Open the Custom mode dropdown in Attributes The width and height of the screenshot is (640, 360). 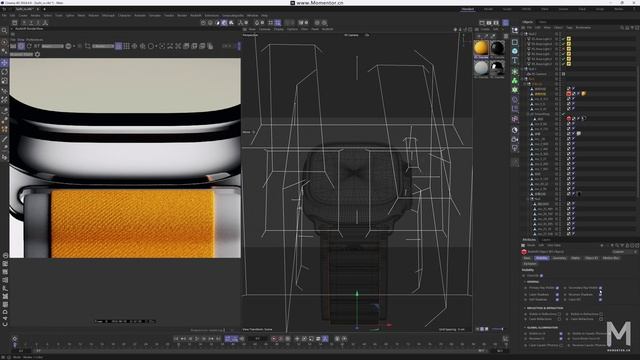coord(624,252)
